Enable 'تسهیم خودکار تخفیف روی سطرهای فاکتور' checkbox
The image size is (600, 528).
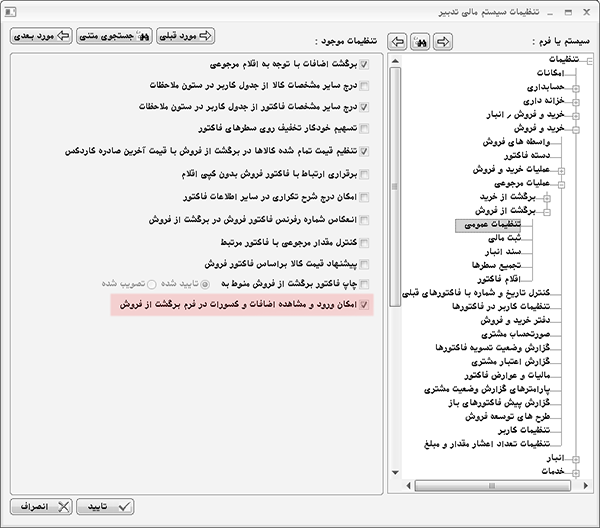tap(364, 128)
